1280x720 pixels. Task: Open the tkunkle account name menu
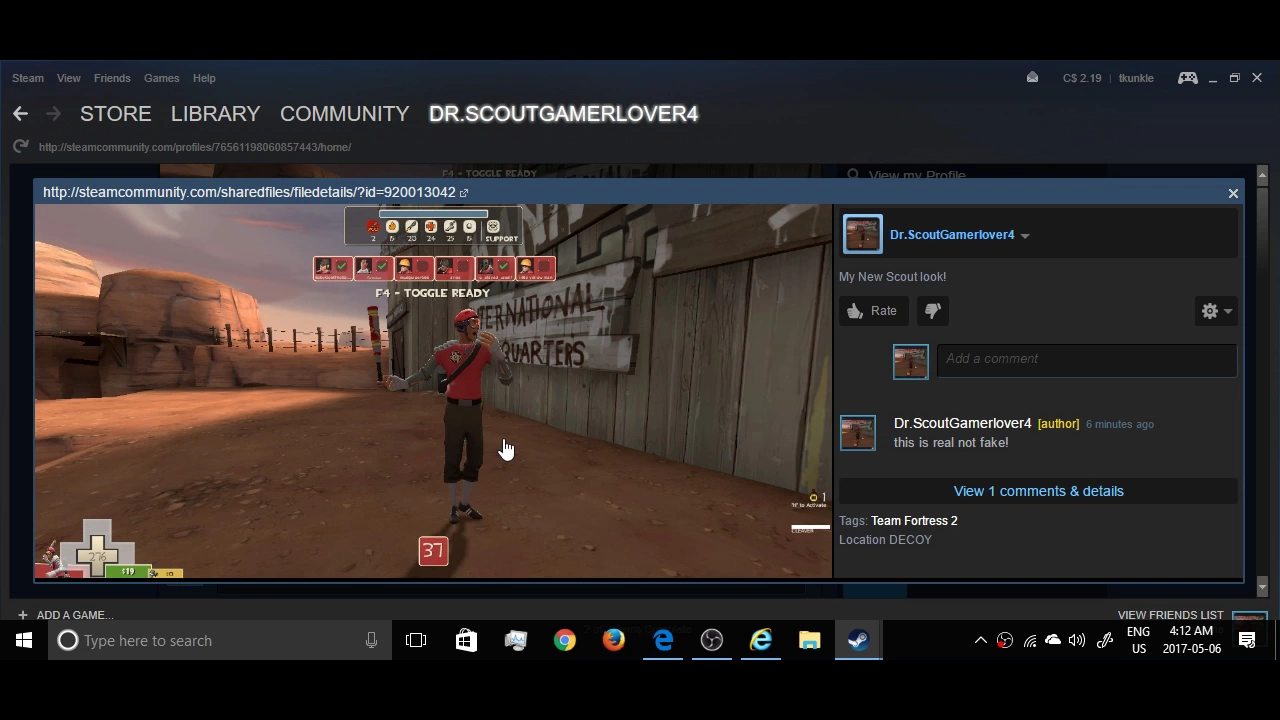[1136, 78]
